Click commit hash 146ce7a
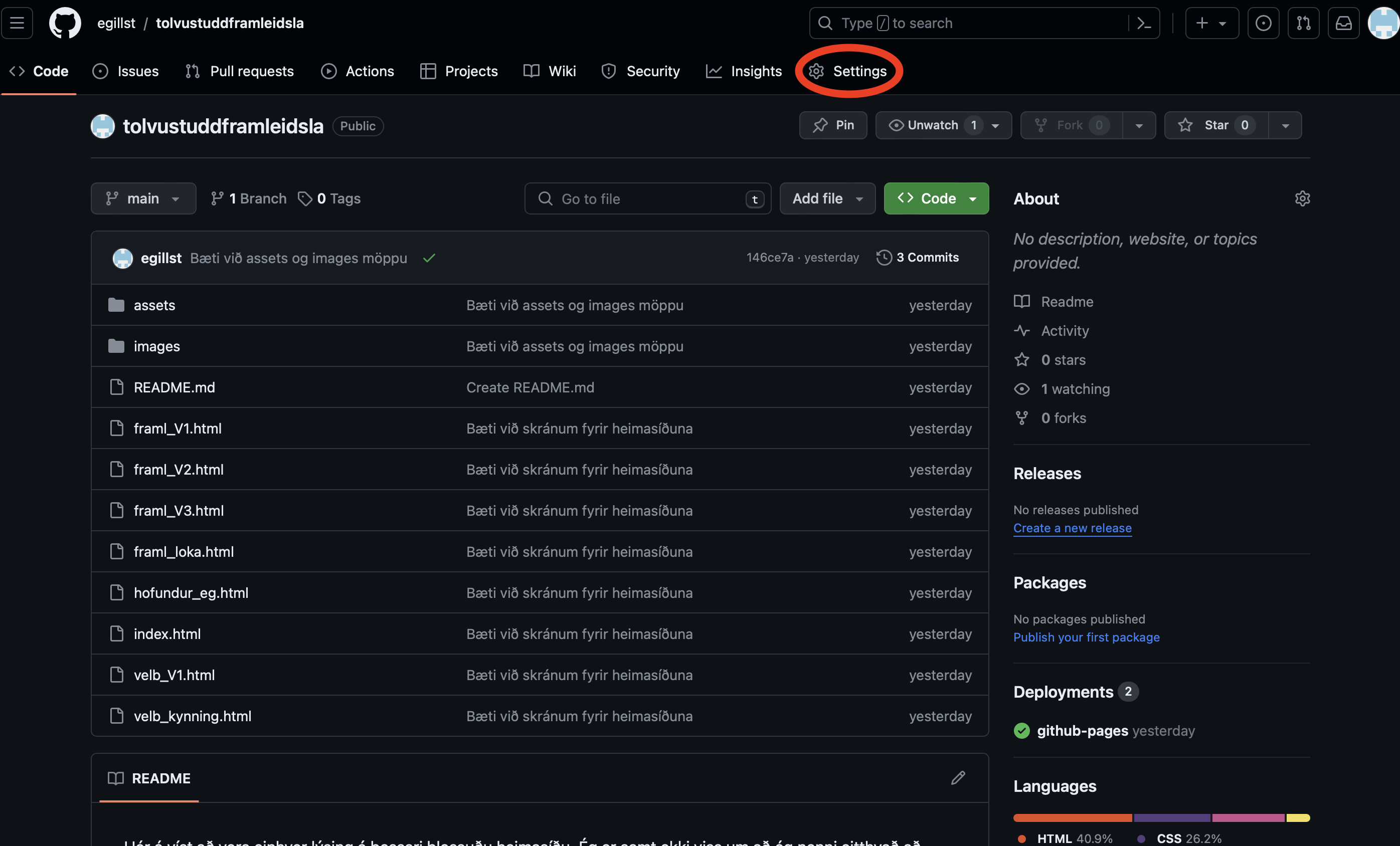The height and width of the screenshot is (846, 1400). coord(770,258)
